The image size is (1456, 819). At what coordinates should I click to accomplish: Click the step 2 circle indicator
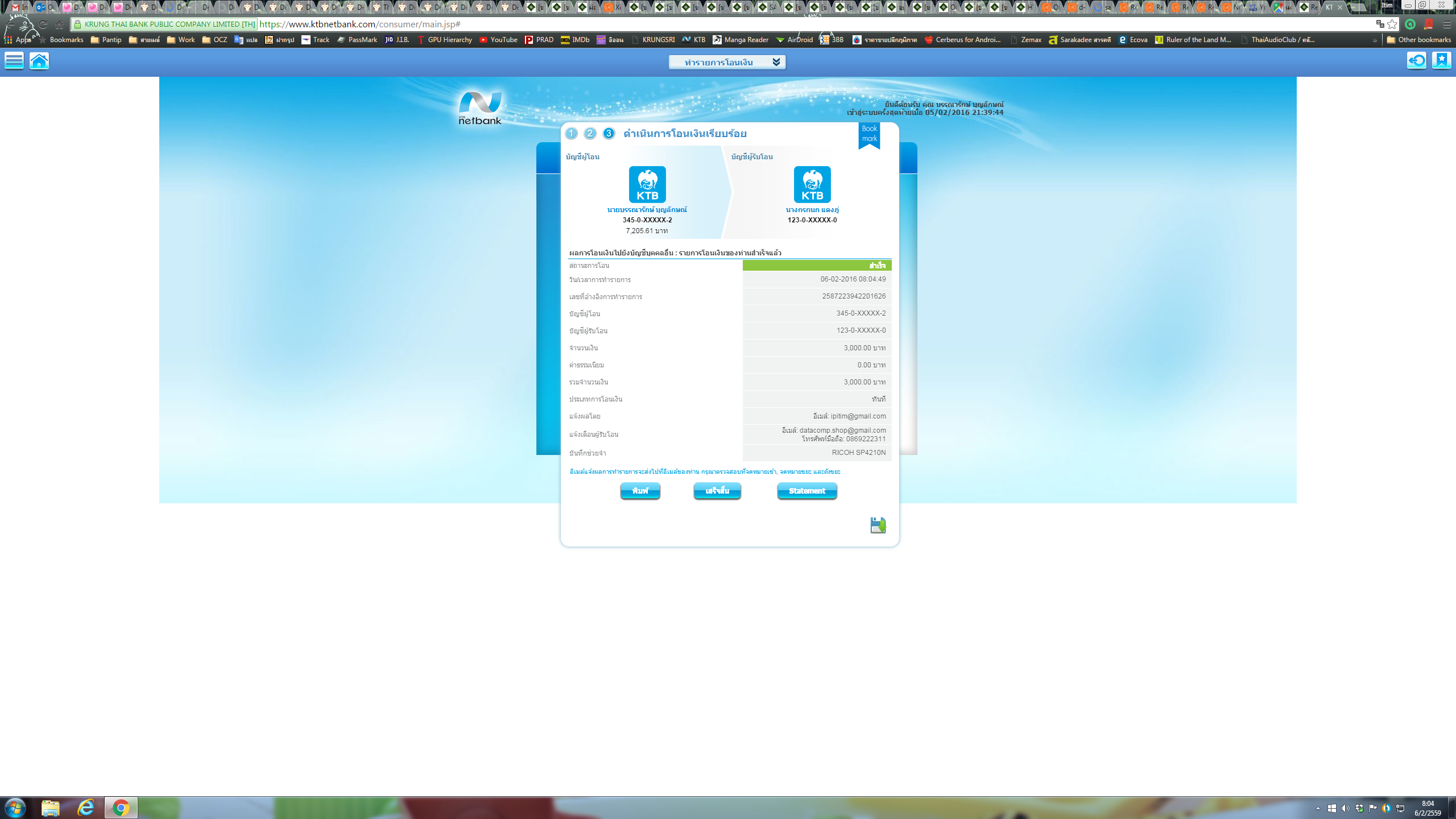pyautogui.click(x=590, y=134)
